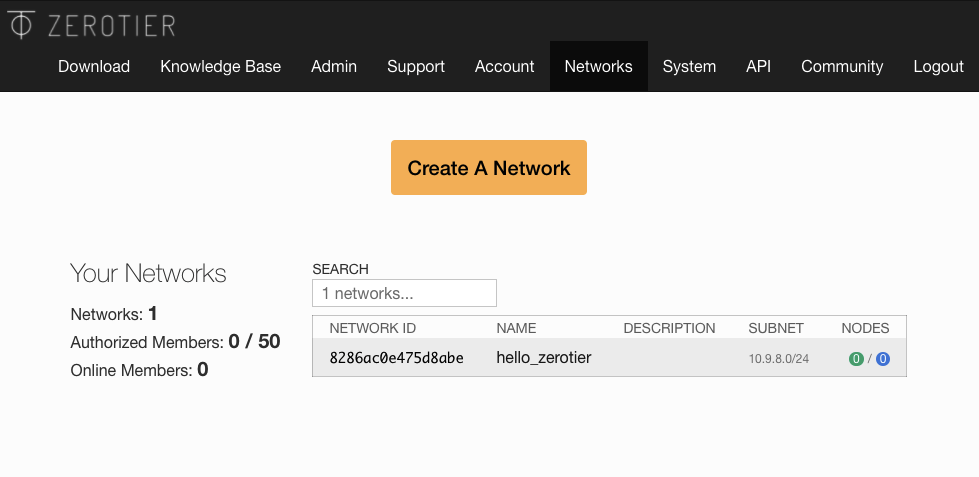979x477 pixels.
Task: Open the Account page
Action: pyautogui.click(x=504, y=66)
